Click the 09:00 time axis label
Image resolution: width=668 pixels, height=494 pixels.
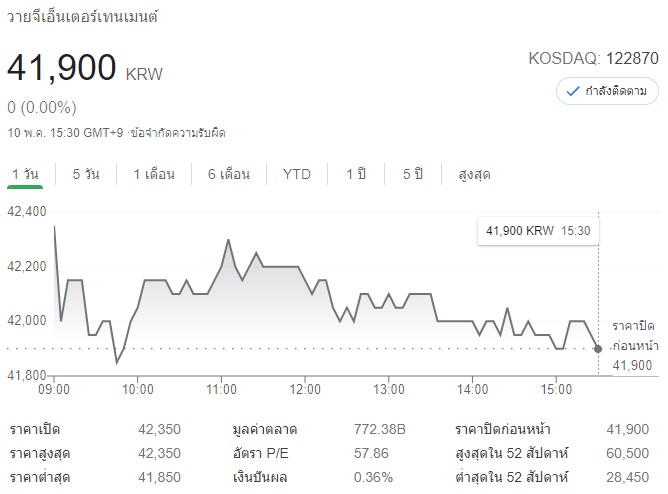point(53,389)
